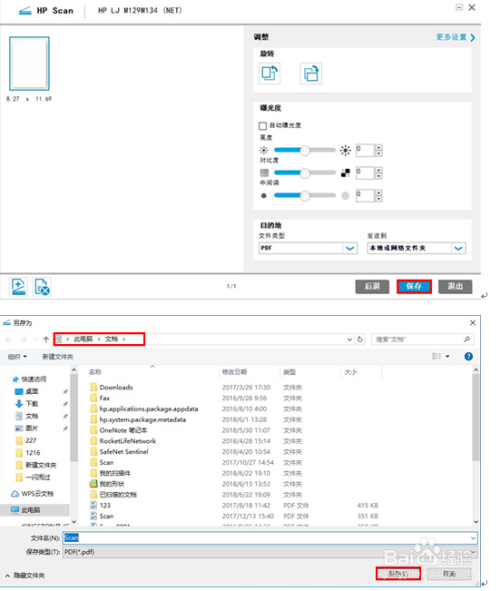The width and height of the screenshot is (500, 591).
Task: Click the midtone value stepper
Action: 379,196
